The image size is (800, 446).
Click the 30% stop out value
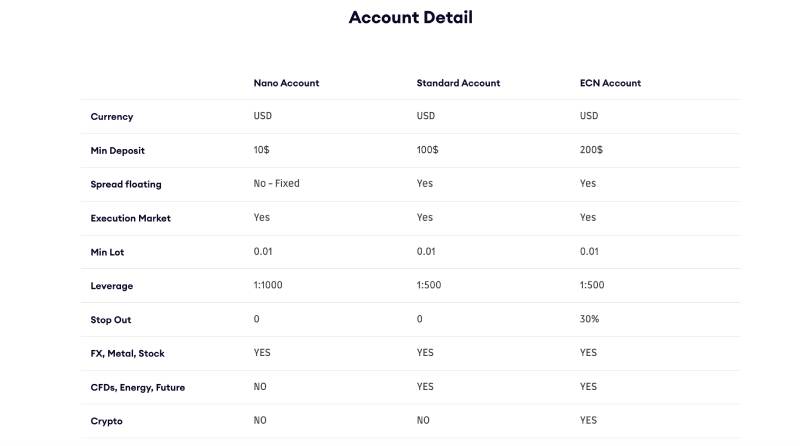[x=589, y=319]
